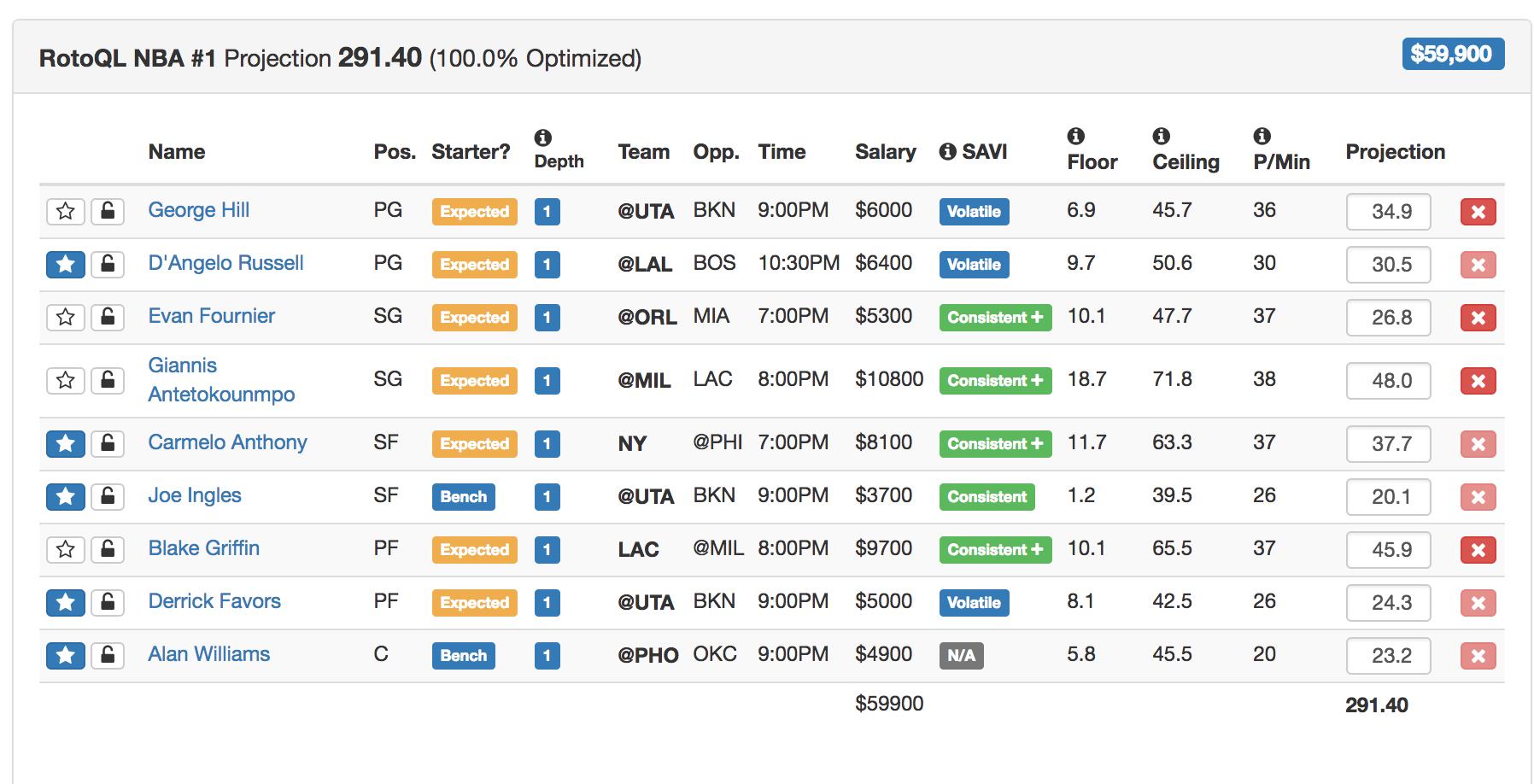
Task: Remove Giannis Antetokounmpo with red X
Action: click(x=1478, y=381)
